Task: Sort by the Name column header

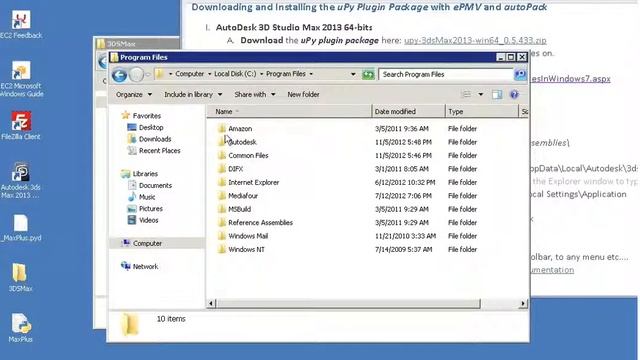Action: [x=289, y=111]
